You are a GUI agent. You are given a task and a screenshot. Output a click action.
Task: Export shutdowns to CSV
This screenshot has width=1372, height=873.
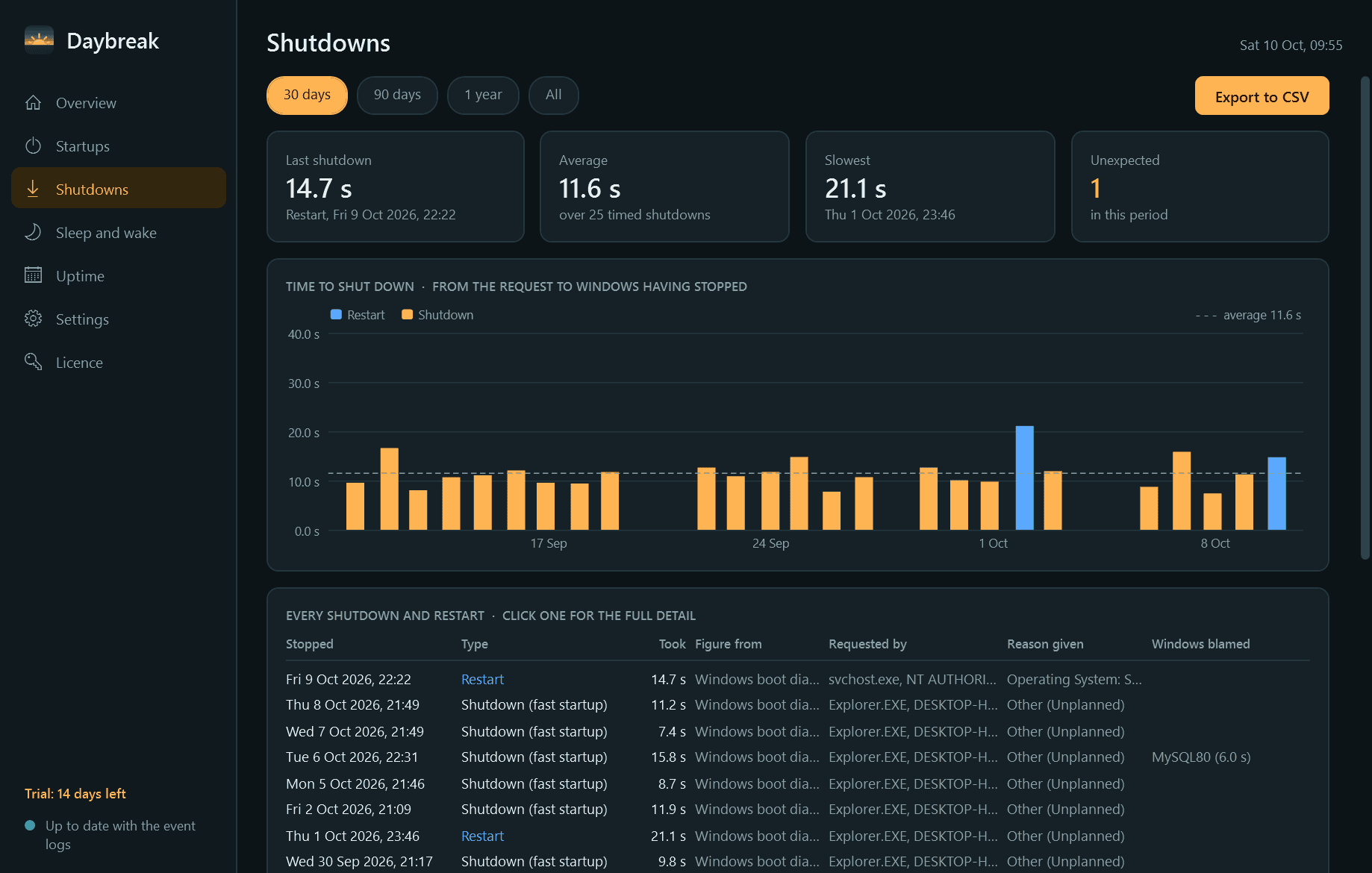(1262, 96)
